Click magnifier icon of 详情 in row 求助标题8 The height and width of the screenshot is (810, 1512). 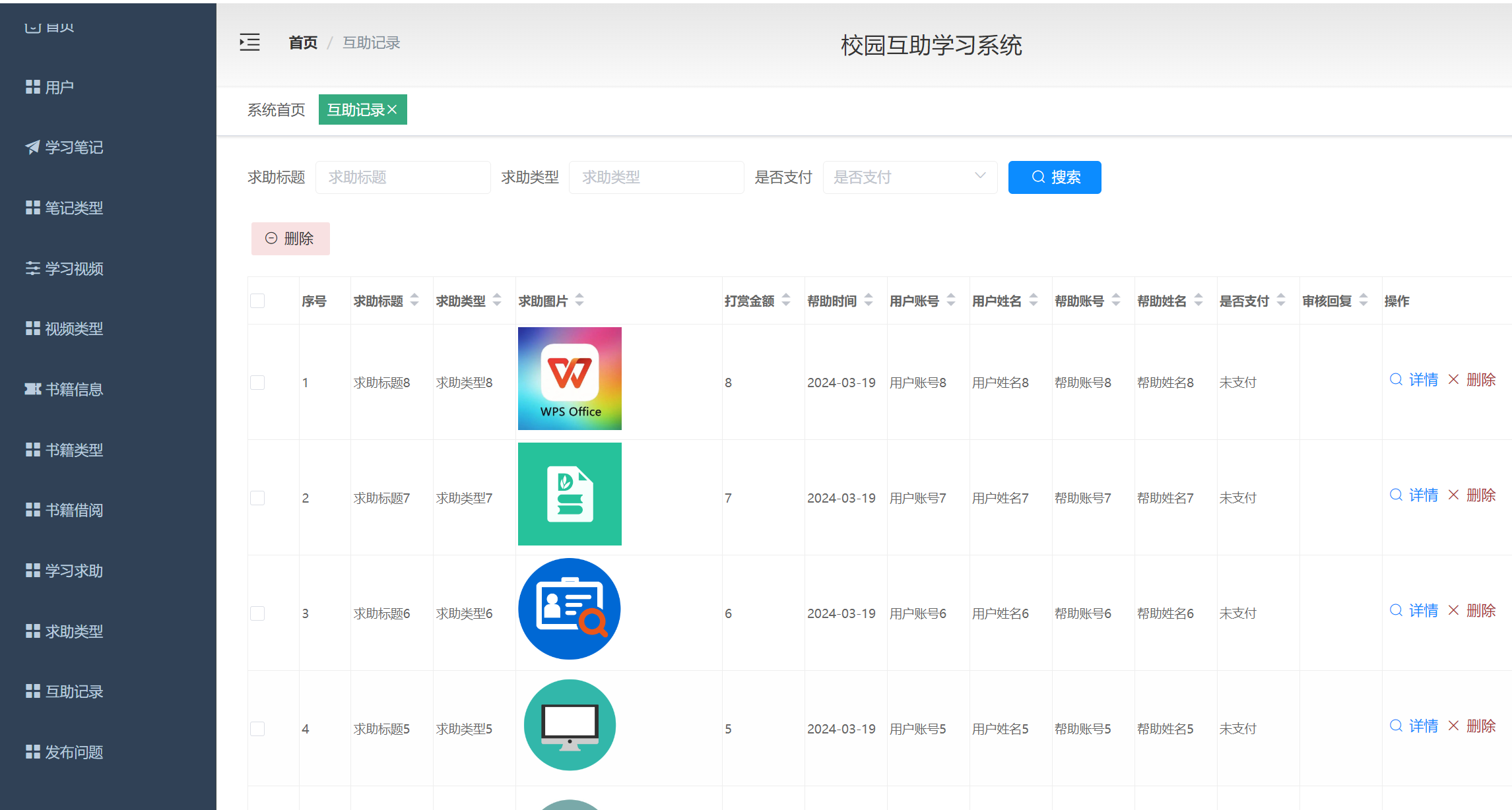(x=1396, y=379)
